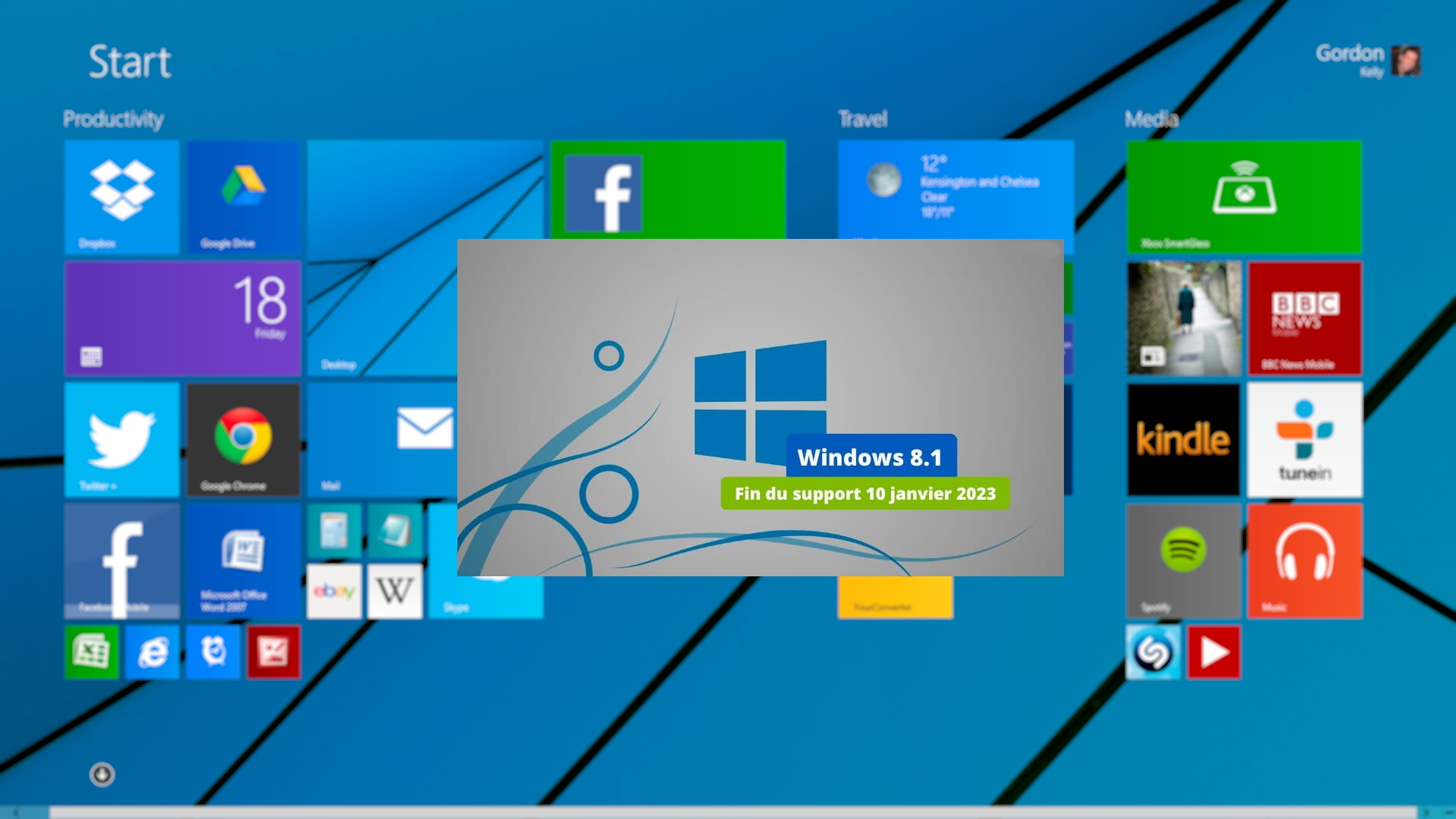
Task: Open the Weather tile showing 12°
Action: click(x=956, y=190)
